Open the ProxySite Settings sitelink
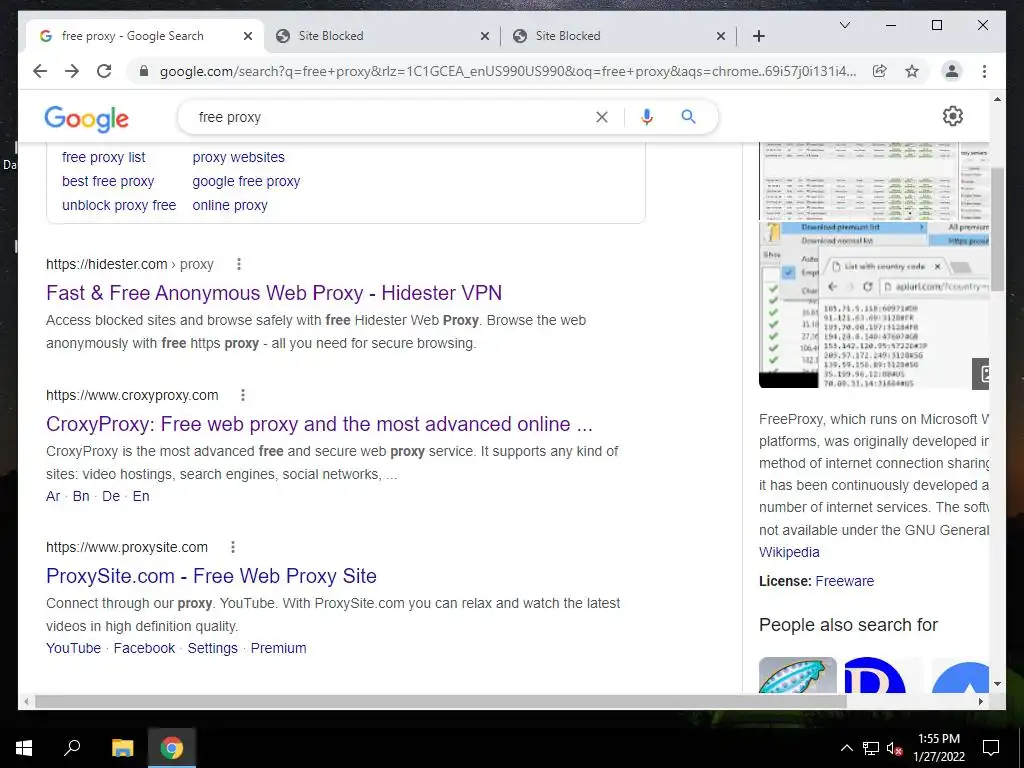This screenshot has height=768, width=1024. pyautogui.click(x=212, y=648)
